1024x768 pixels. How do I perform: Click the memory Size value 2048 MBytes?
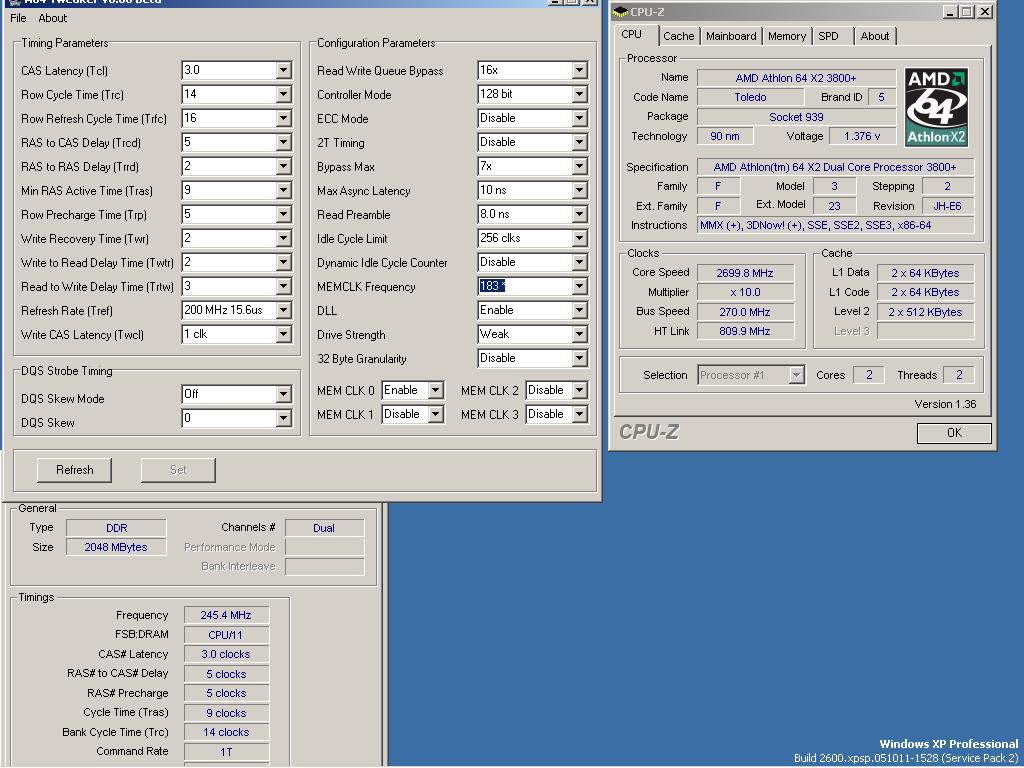tap(116, 547)
